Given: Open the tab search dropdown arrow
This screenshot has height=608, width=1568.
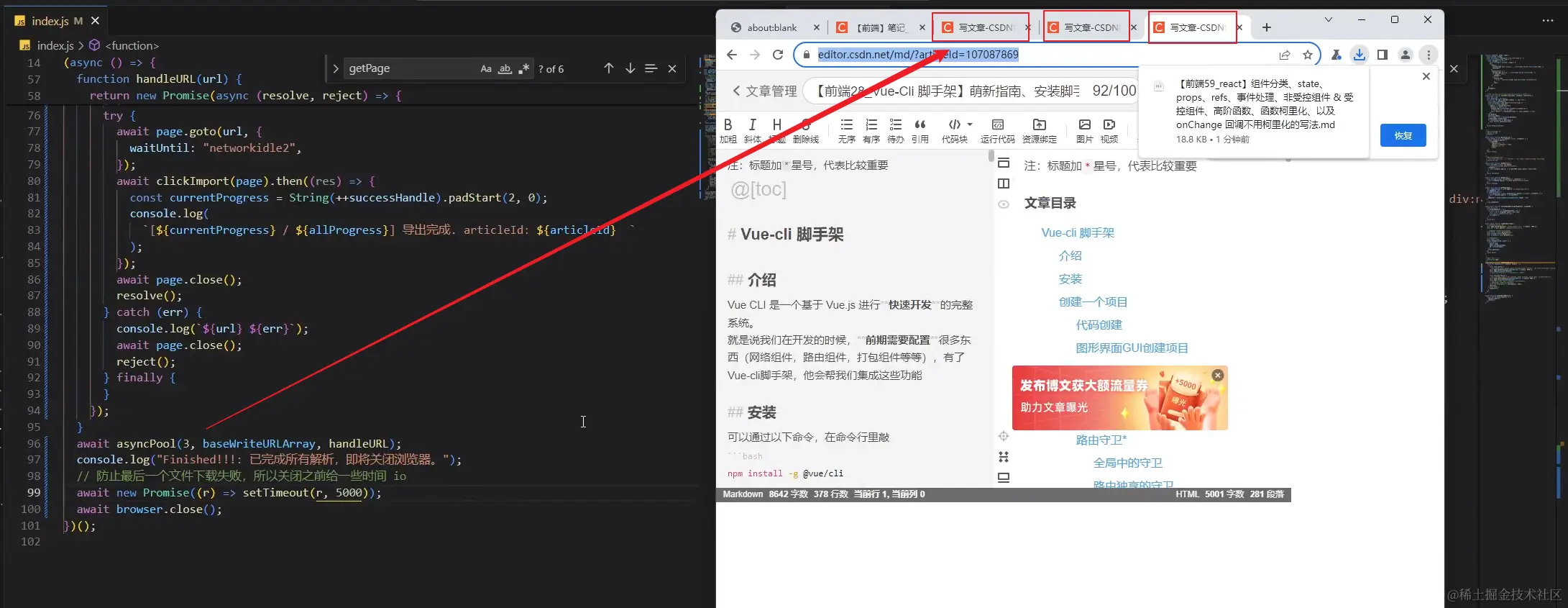Looking at the screenshot, I should click(1329, 19).
